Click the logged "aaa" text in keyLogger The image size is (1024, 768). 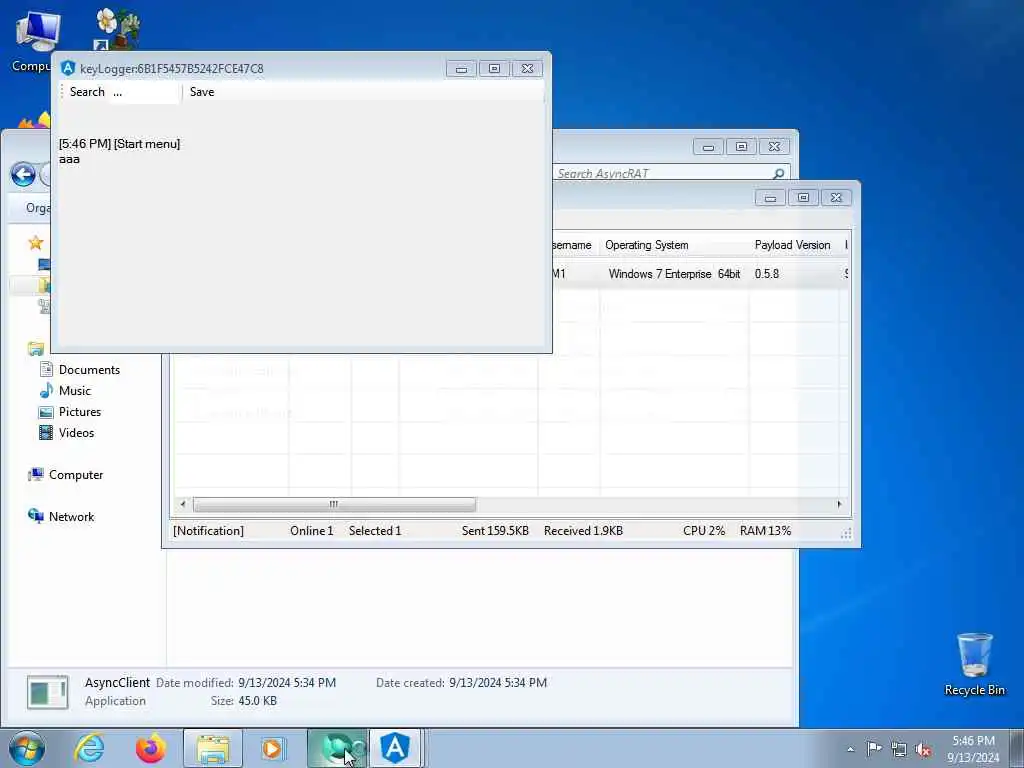69,159
